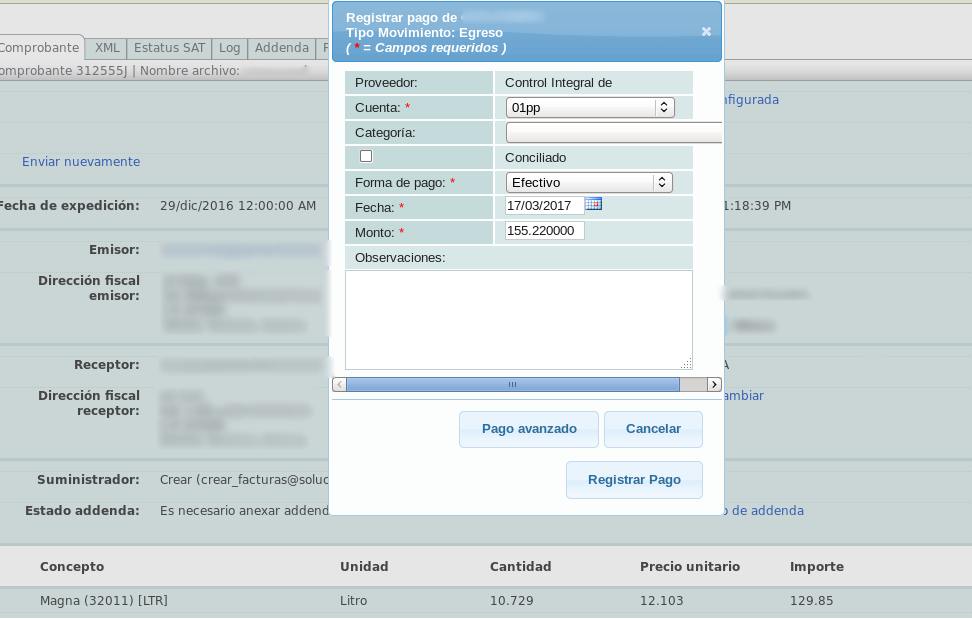Click the Enviar nuevamente link
Viewport: 972px width, 619px height.
pyautogui.click(x=81, y=161)
